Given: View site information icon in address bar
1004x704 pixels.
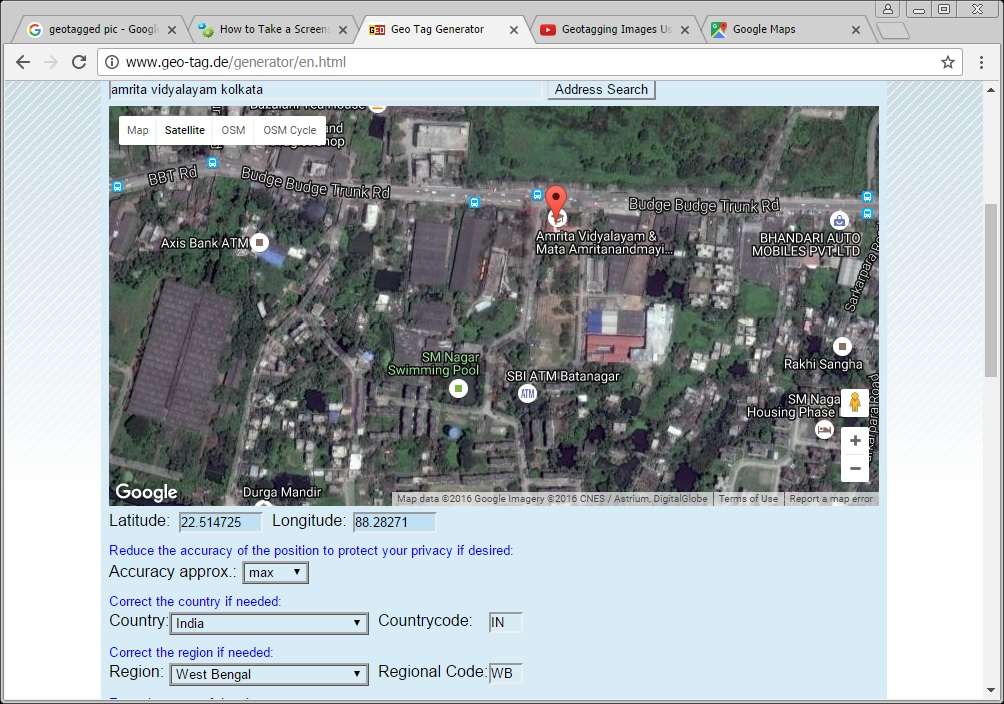Looking at the screenshot, I should click(x=112, y=62).
